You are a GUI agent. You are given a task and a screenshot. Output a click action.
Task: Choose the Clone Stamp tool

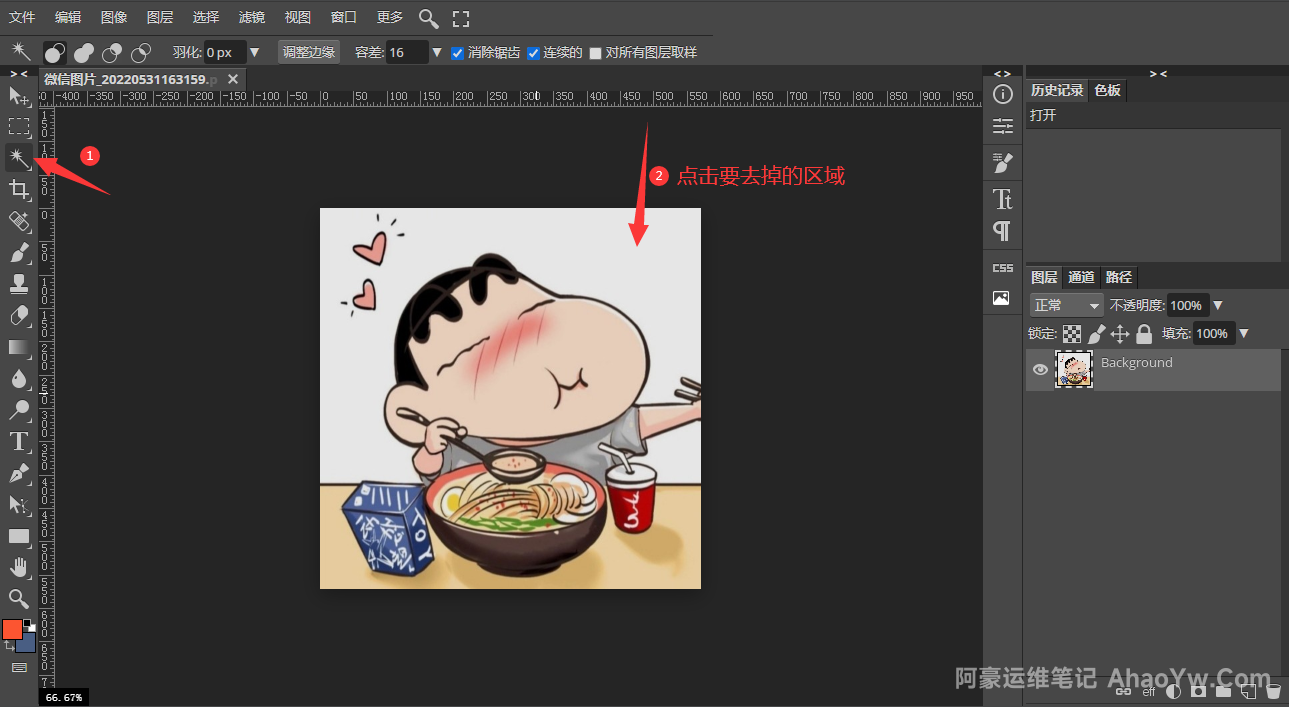tap(19, 284)
